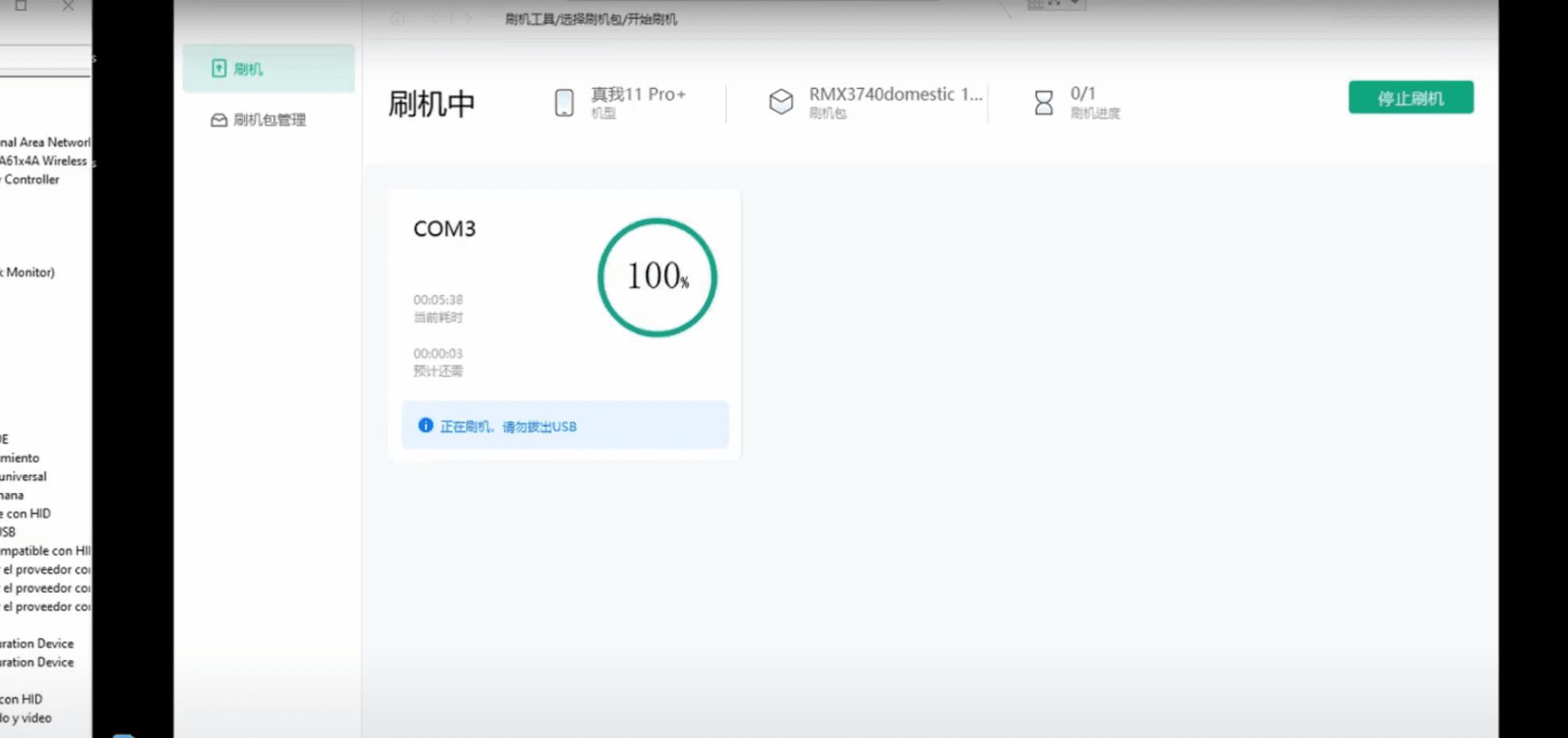Click the home icon before the breadcrumb
This screenshot has height=738, width=1568.
click(x=397, y=18)
